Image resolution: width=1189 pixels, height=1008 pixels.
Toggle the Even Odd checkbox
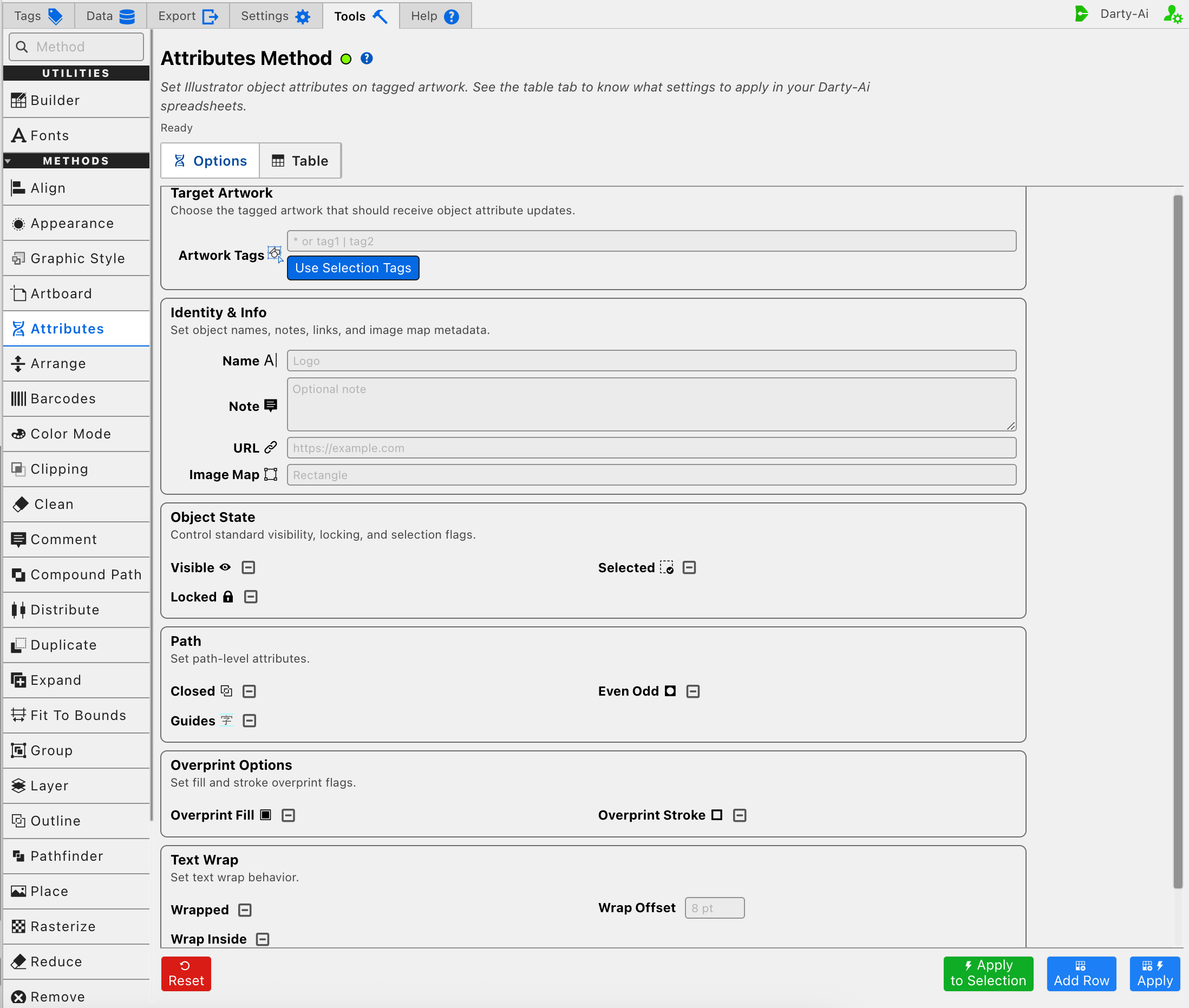pyautogui.click(x=693, y=691)
